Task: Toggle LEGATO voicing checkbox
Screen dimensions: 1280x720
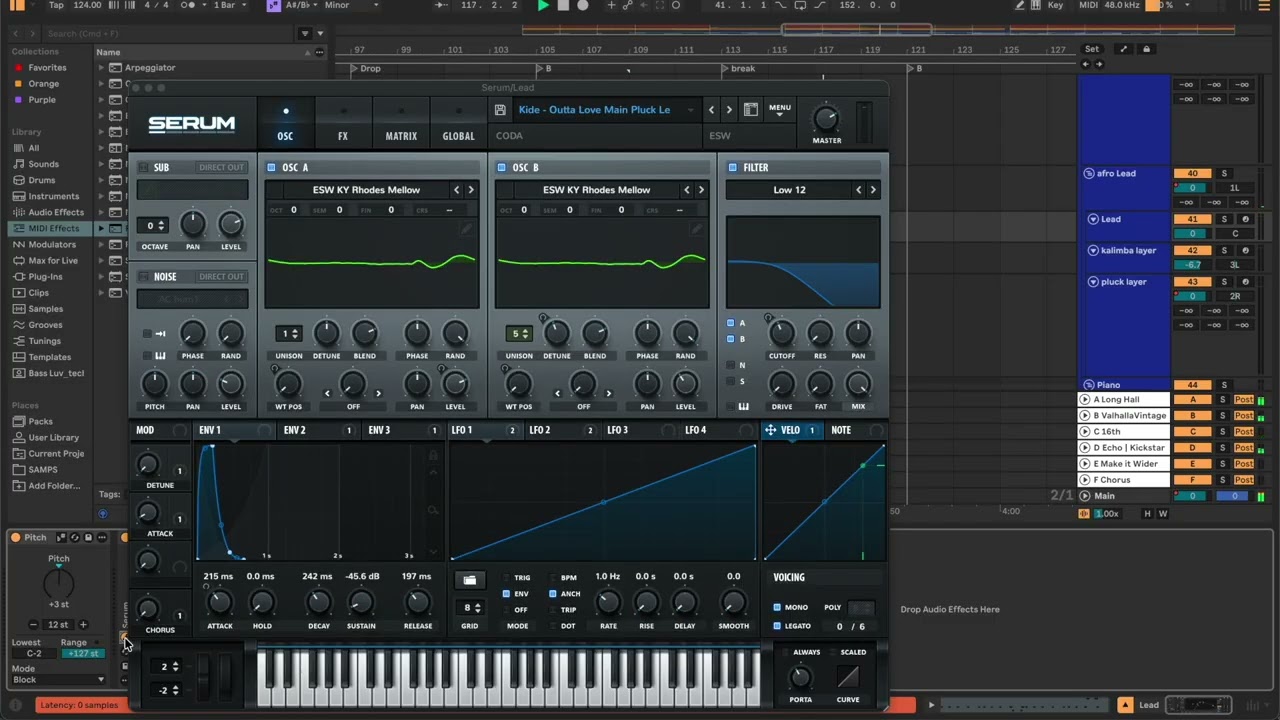Action: (777, 626)
